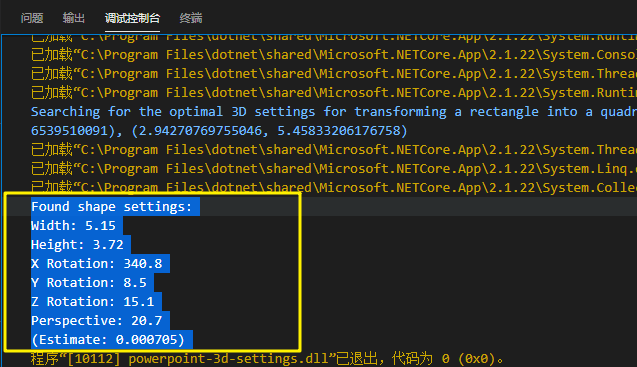Viewport: 637px width, 367px height.
Task: Switch to the 问题 tab
Action: click(32, 18)
